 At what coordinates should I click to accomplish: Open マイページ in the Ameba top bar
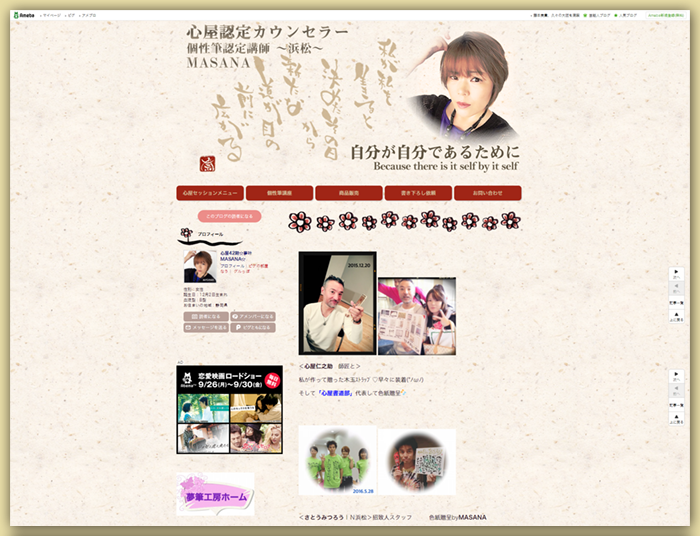[x=52, y=15]
